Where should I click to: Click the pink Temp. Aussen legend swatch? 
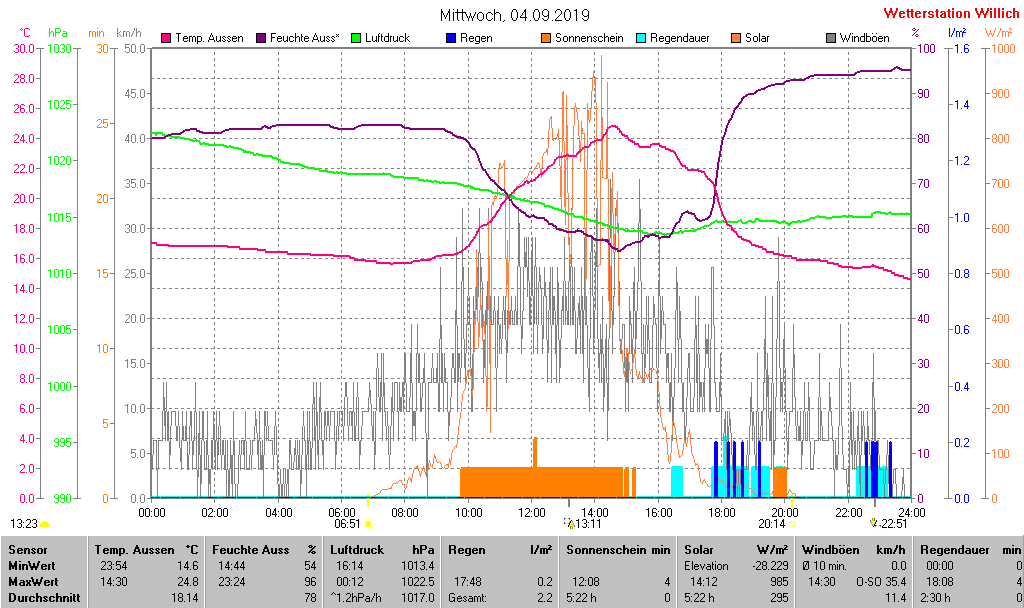click(x=166, y=39)
